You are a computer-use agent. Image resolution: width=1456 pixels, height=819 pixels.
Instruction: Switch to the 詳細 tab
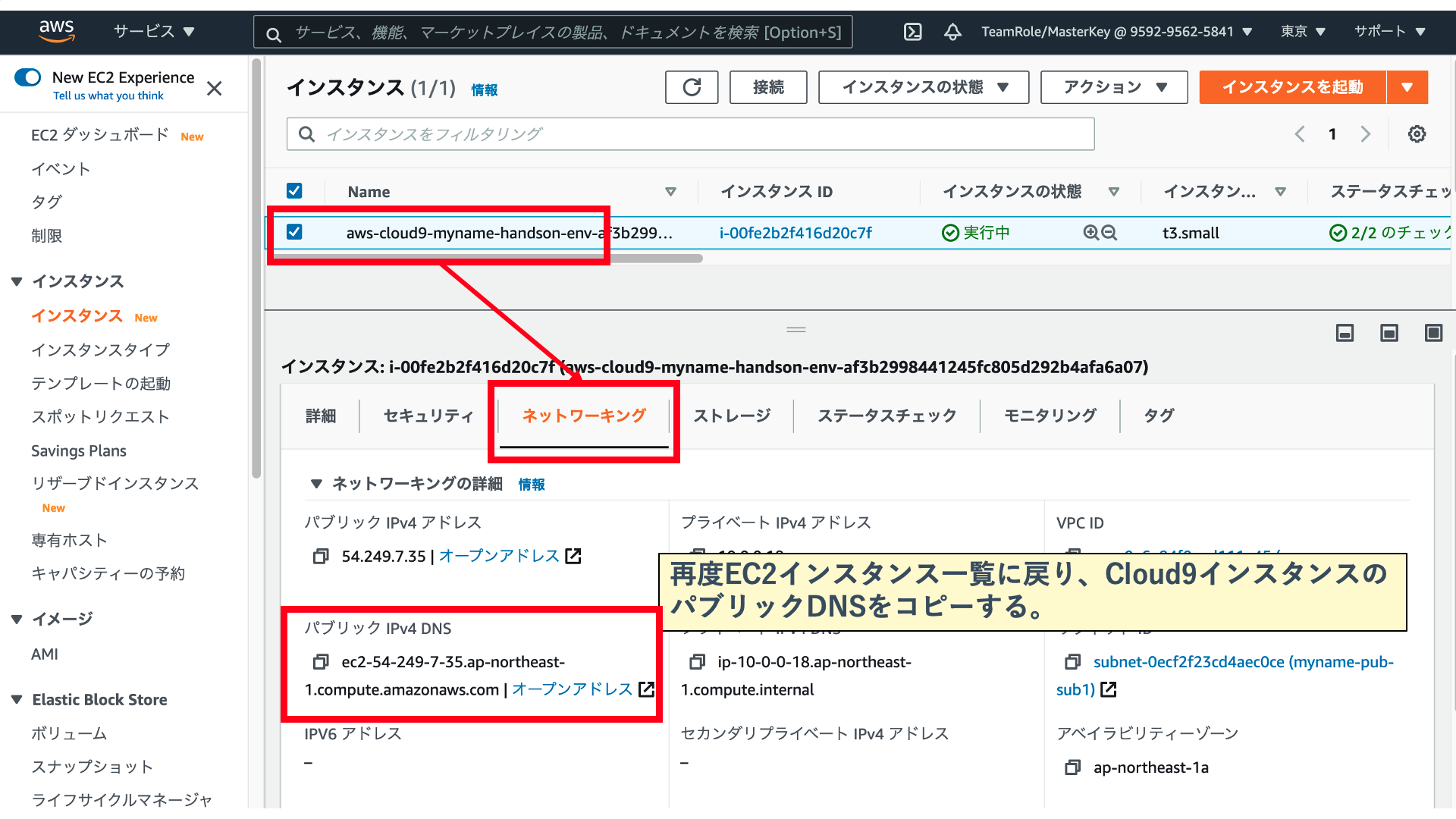pyautogui.click(x=321, y=416)
